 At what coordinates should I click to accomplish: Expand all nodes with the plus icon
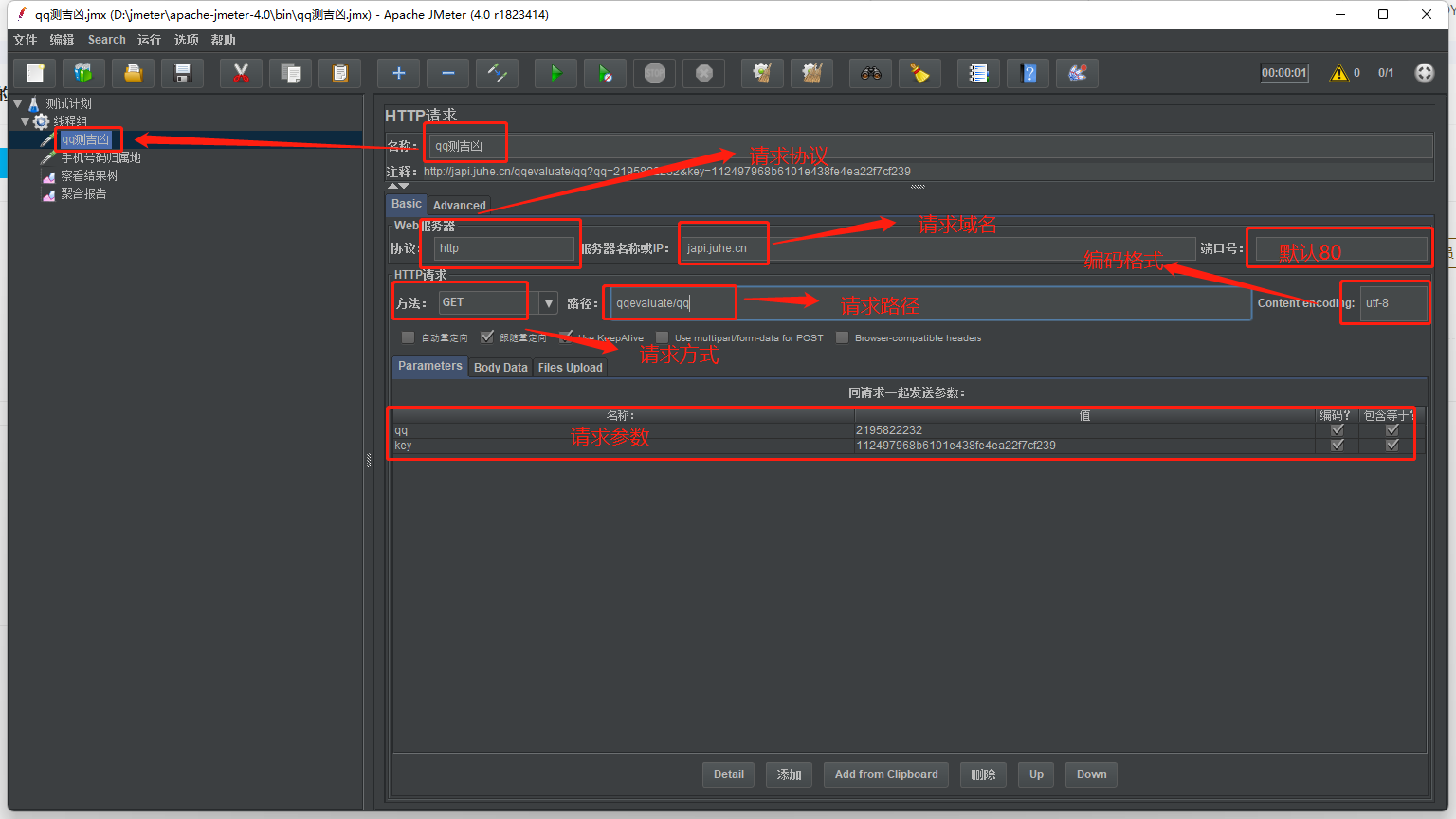pos(398,73)
